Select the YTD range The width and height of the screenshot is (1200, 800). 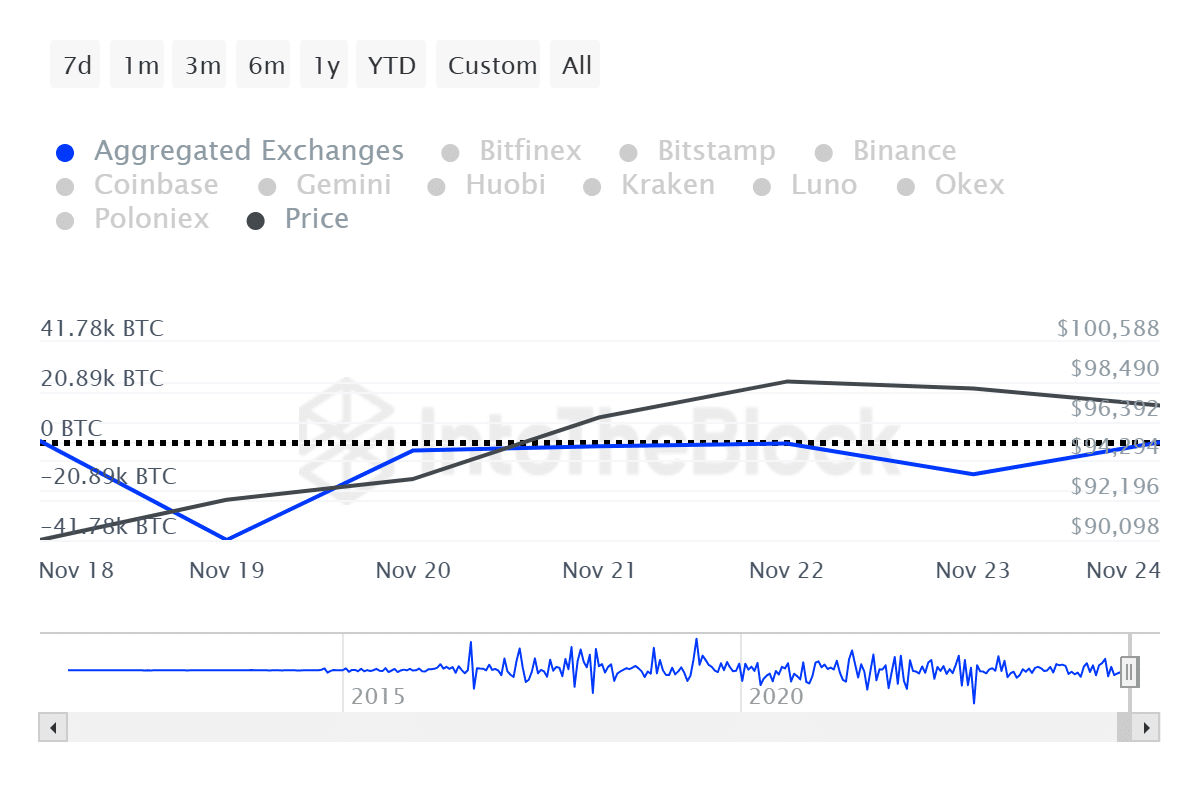pyautogui.click(x=390, y=64)
